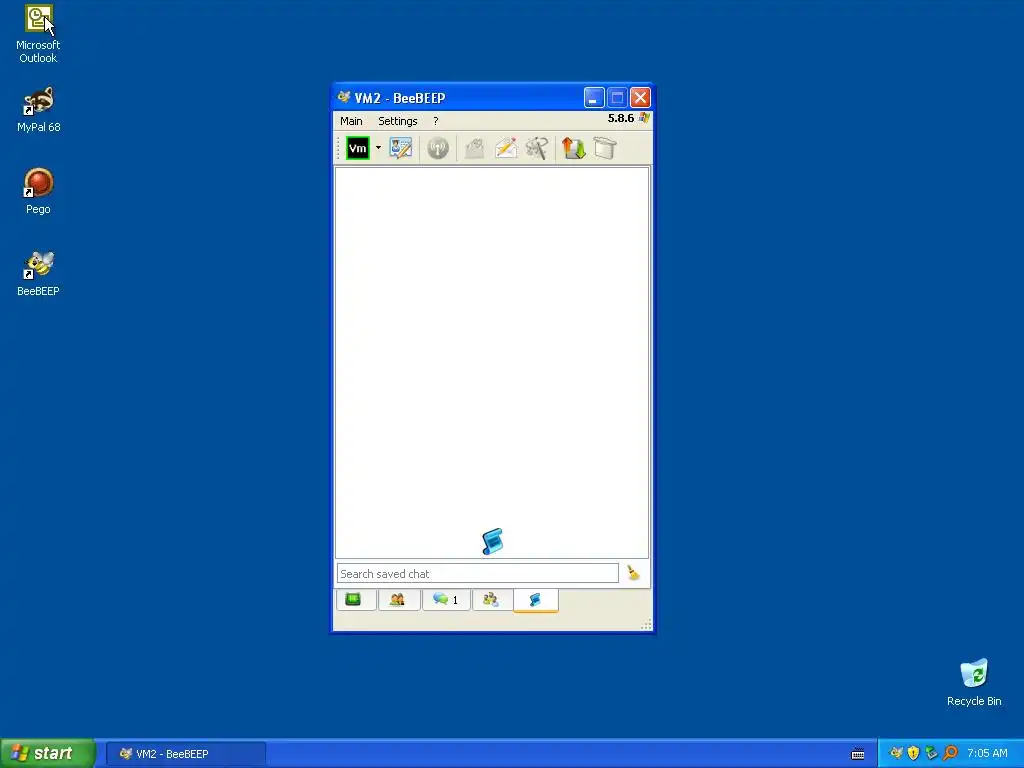Select the MyPal 68 desktop shortcut

click(38, 110)
